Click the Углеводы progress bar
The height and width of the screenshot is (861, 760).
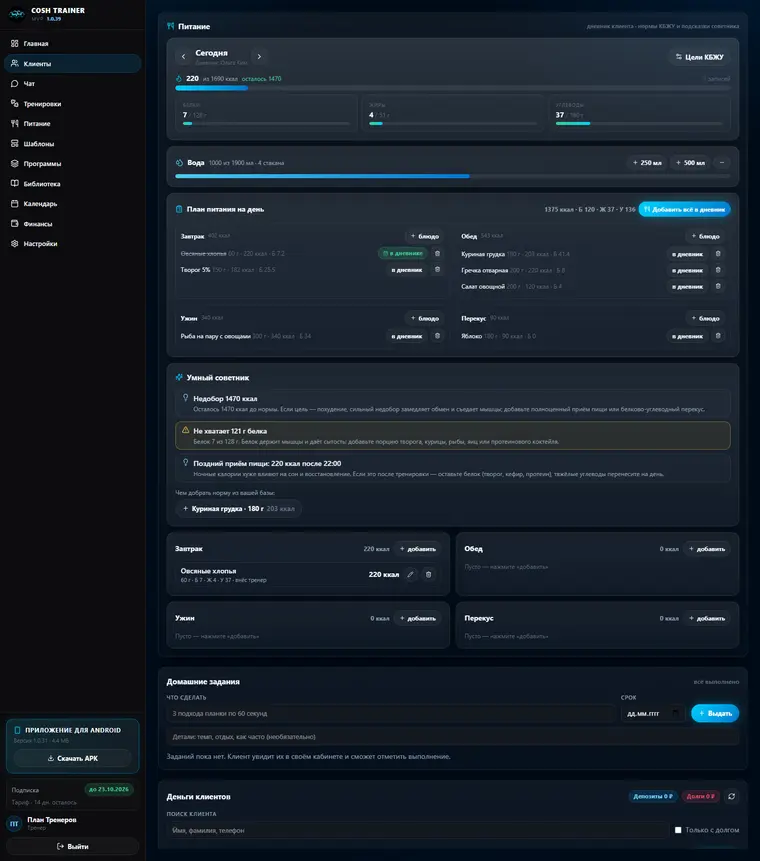[x=639, y=124]
